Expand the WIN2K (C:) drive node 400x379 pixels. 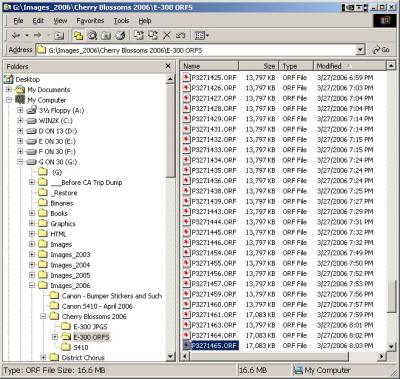pyautogui.click(x=20, y=120)
